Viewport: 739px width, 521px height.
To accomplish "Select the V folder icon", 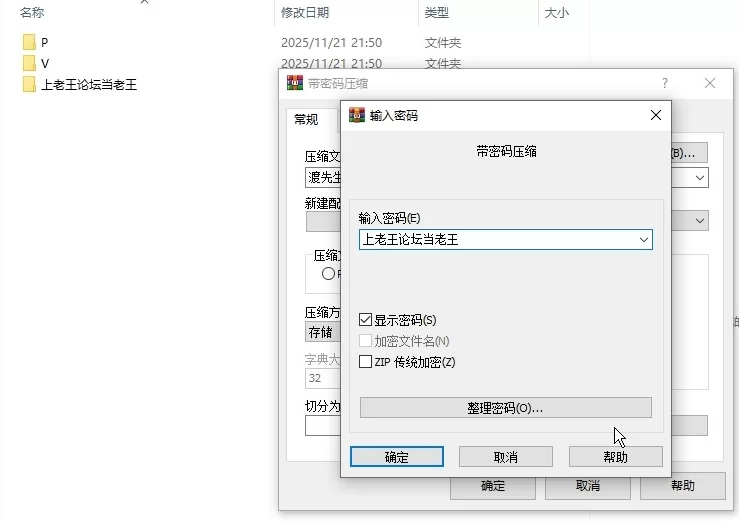I will 29,63.
